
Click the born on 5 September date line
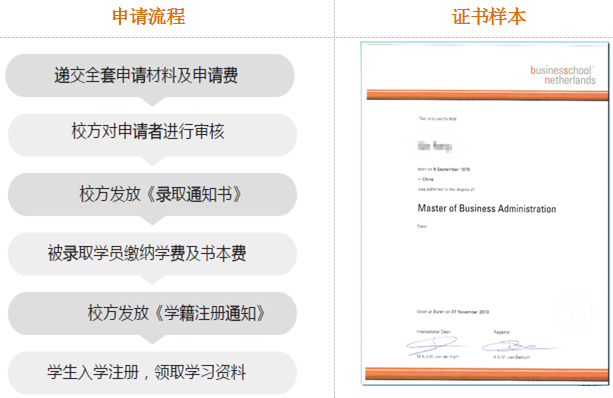click(x=444, y=169)
